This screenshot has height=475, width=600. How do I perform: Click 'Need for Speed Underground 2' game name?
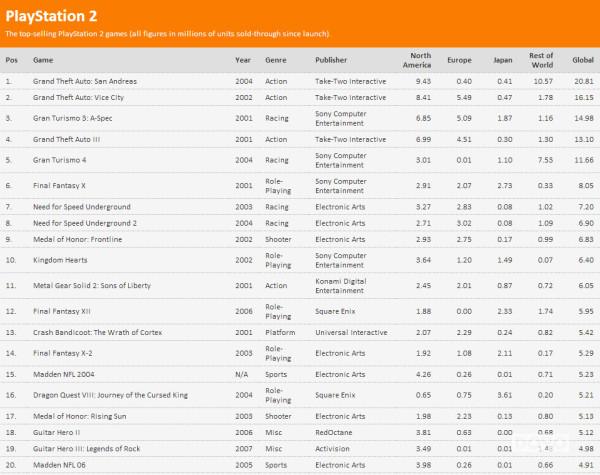(85, 223)
